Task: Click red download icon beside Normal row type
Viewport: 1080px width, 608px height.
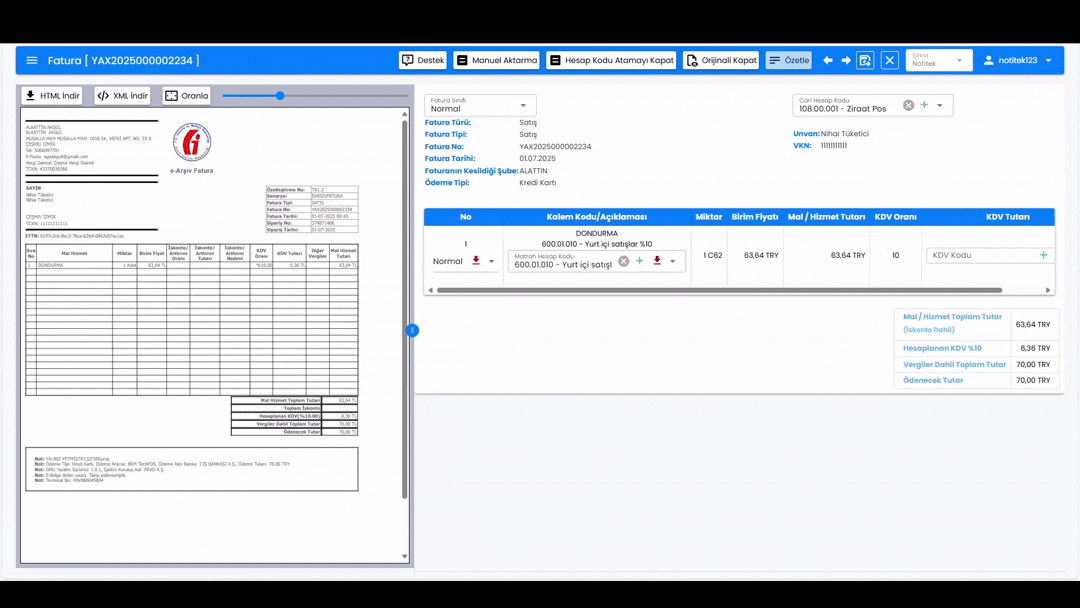Action: [476, 261]
